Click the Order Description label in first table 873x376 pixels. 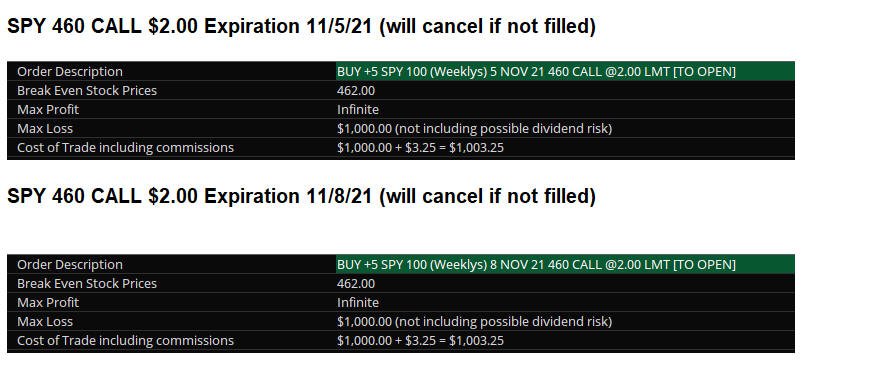tap(70, 72)
